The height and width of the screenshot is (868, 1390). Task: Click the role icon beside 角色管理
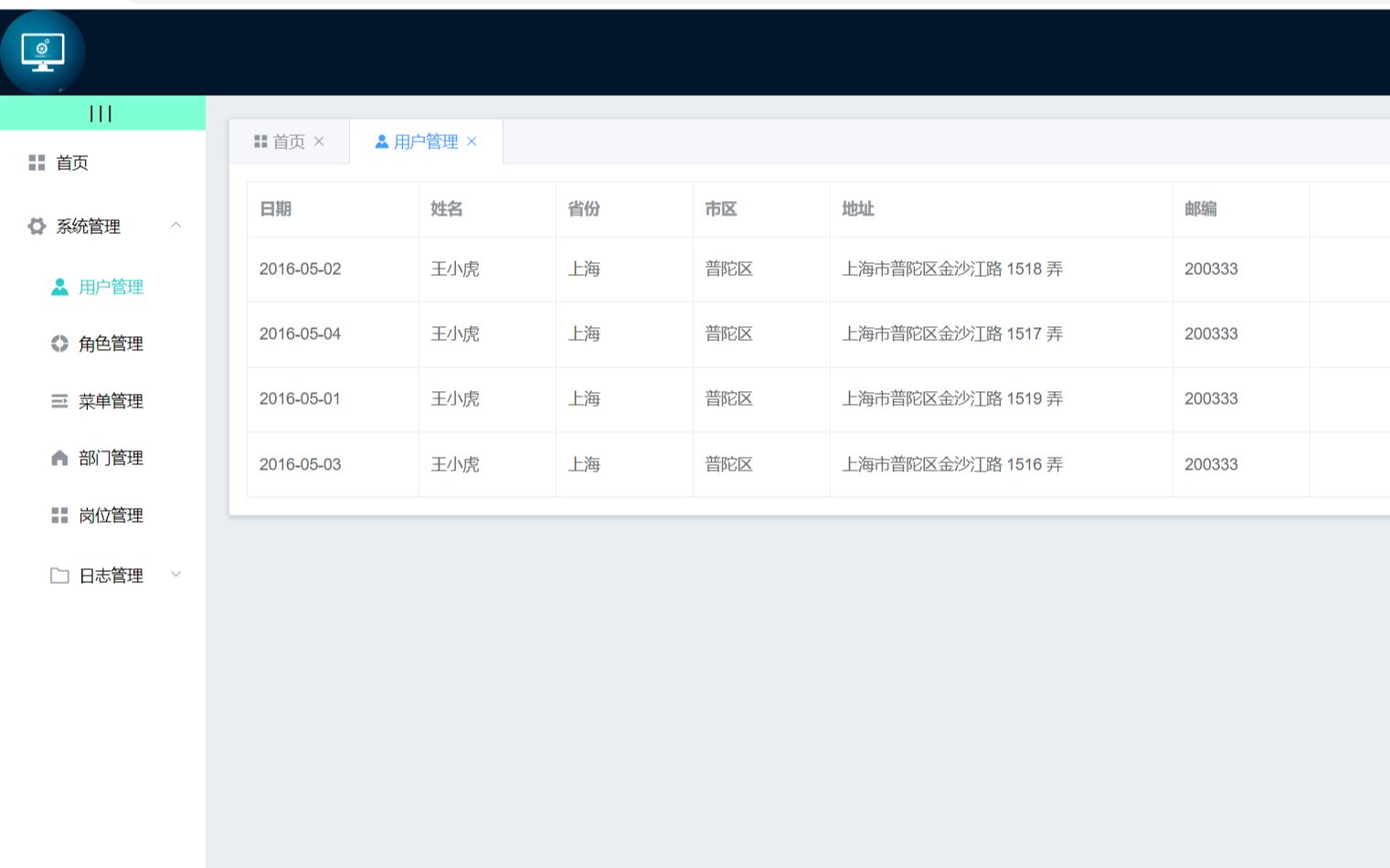(x=59, y=344)
